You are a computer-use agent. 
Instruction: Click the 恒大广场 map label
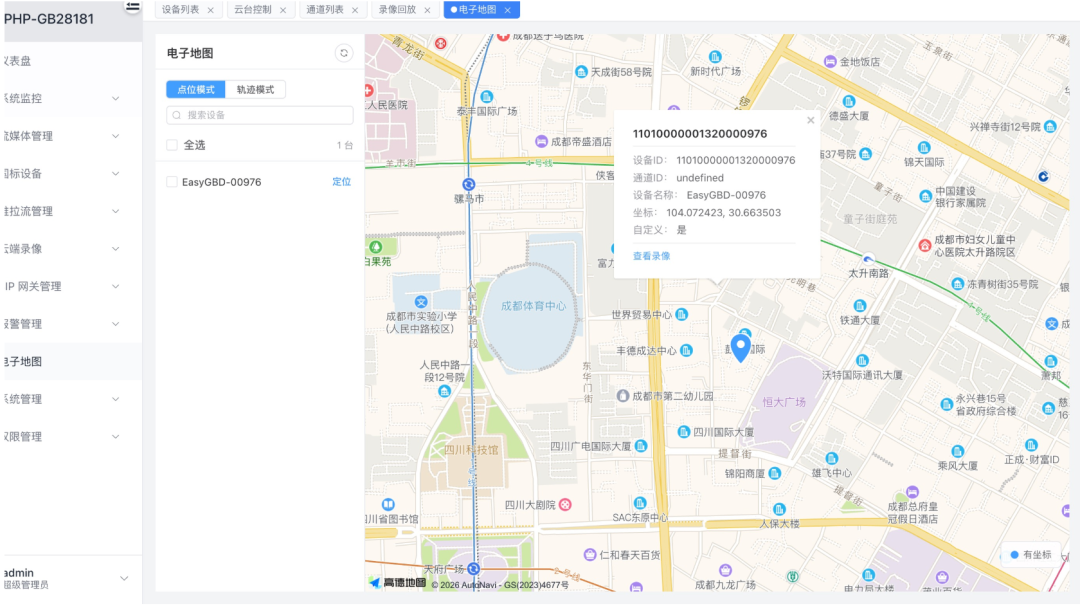[784, 401]
